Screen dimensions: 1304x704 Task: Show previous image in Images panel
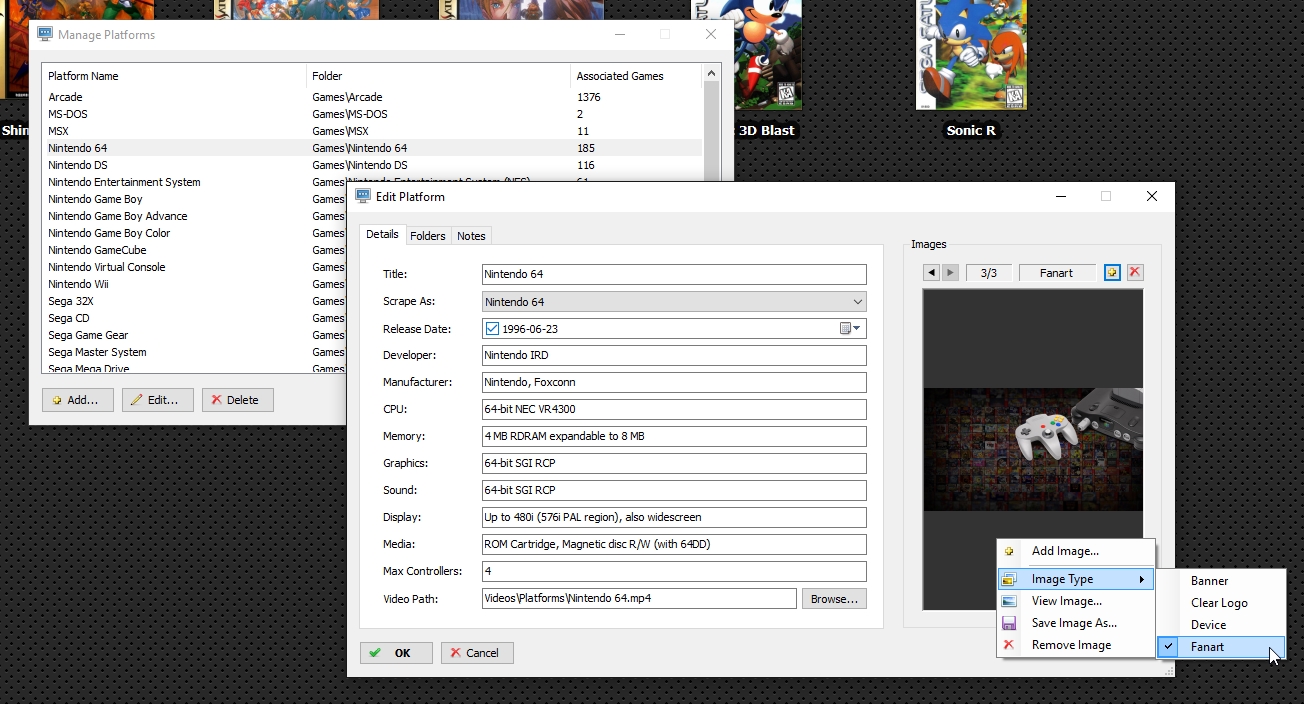pyautogui.click(x=931, y=273)
